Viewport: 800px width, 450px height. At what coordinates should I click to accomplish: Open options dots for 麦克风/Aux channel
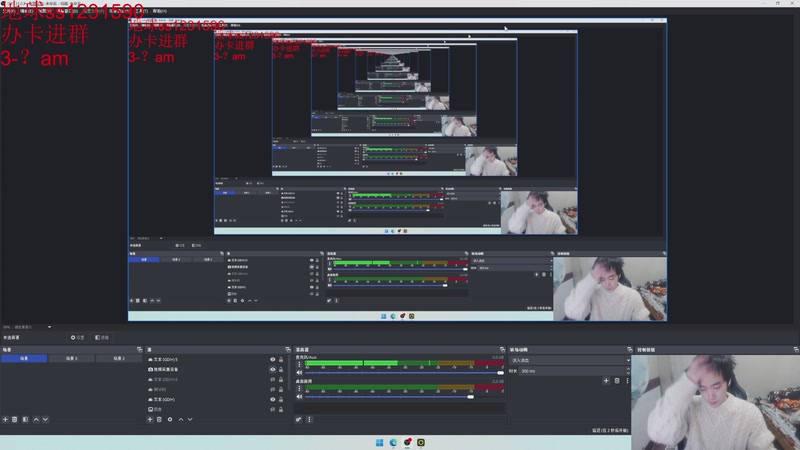point(299,364)
